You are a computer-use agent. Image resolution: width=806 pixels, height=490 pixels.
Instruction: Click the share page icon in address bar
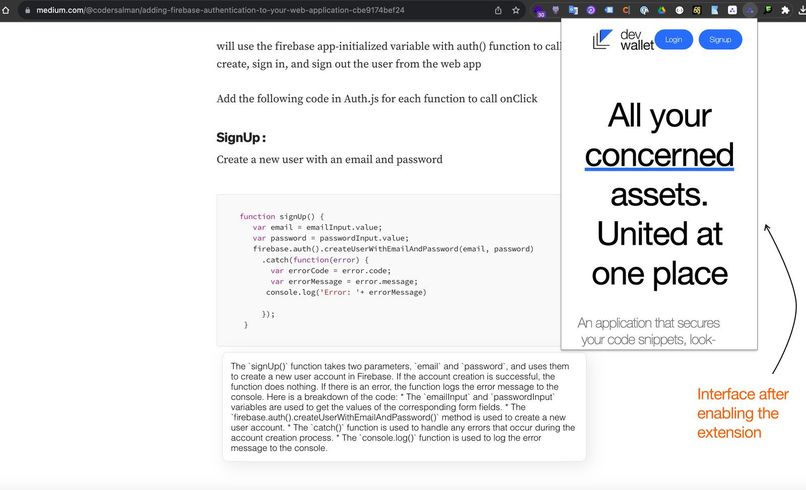[x=498, y=10]
